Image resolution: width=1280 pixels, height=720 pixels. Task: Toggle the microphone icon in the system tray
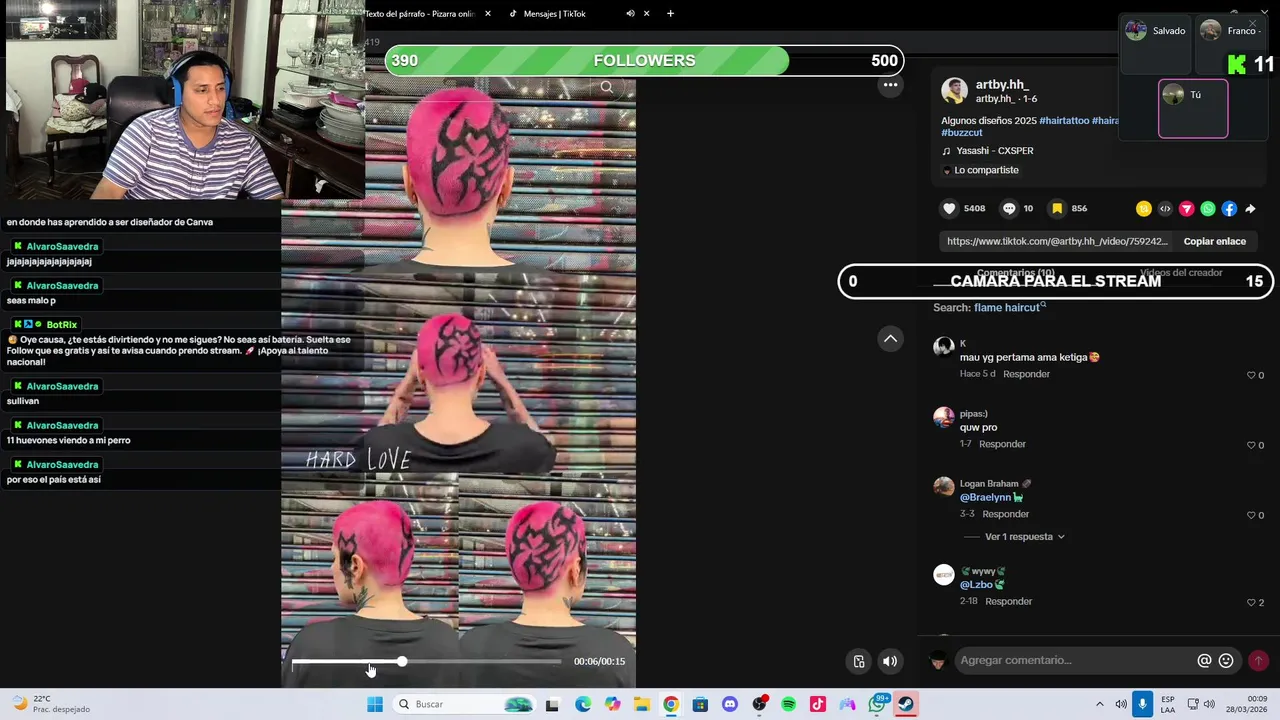pyautogui.click(x=1142, y=704)
